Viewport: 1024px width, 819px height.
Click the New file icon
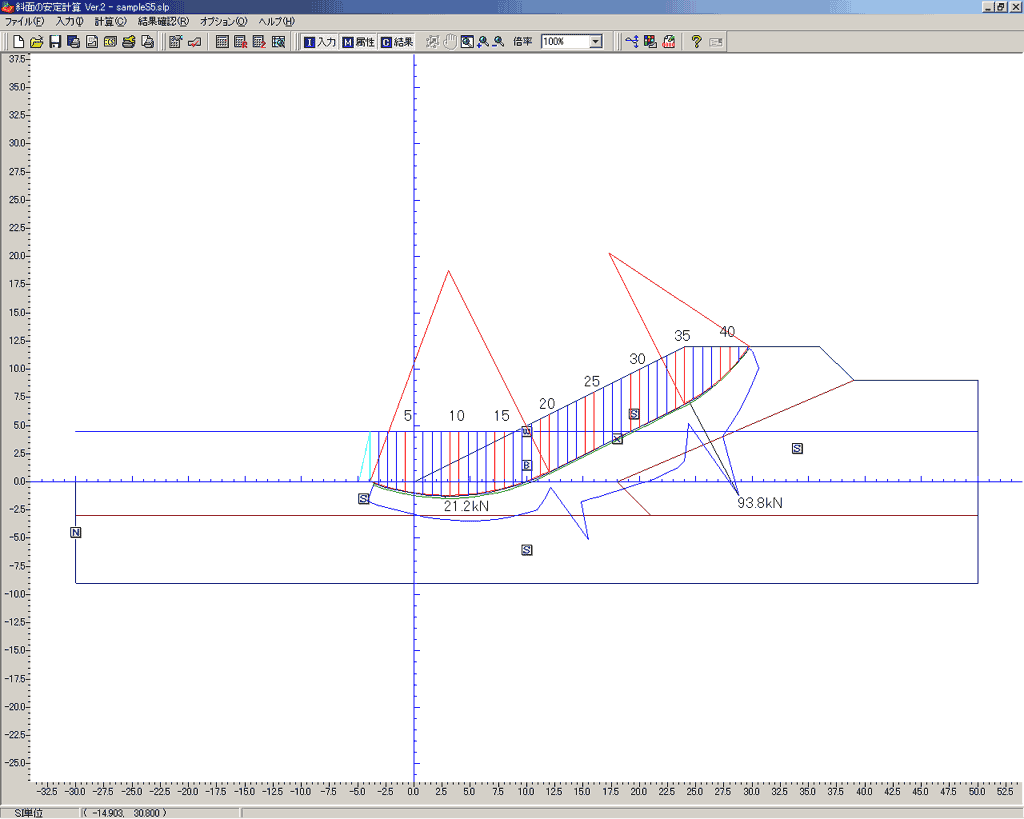18,42
